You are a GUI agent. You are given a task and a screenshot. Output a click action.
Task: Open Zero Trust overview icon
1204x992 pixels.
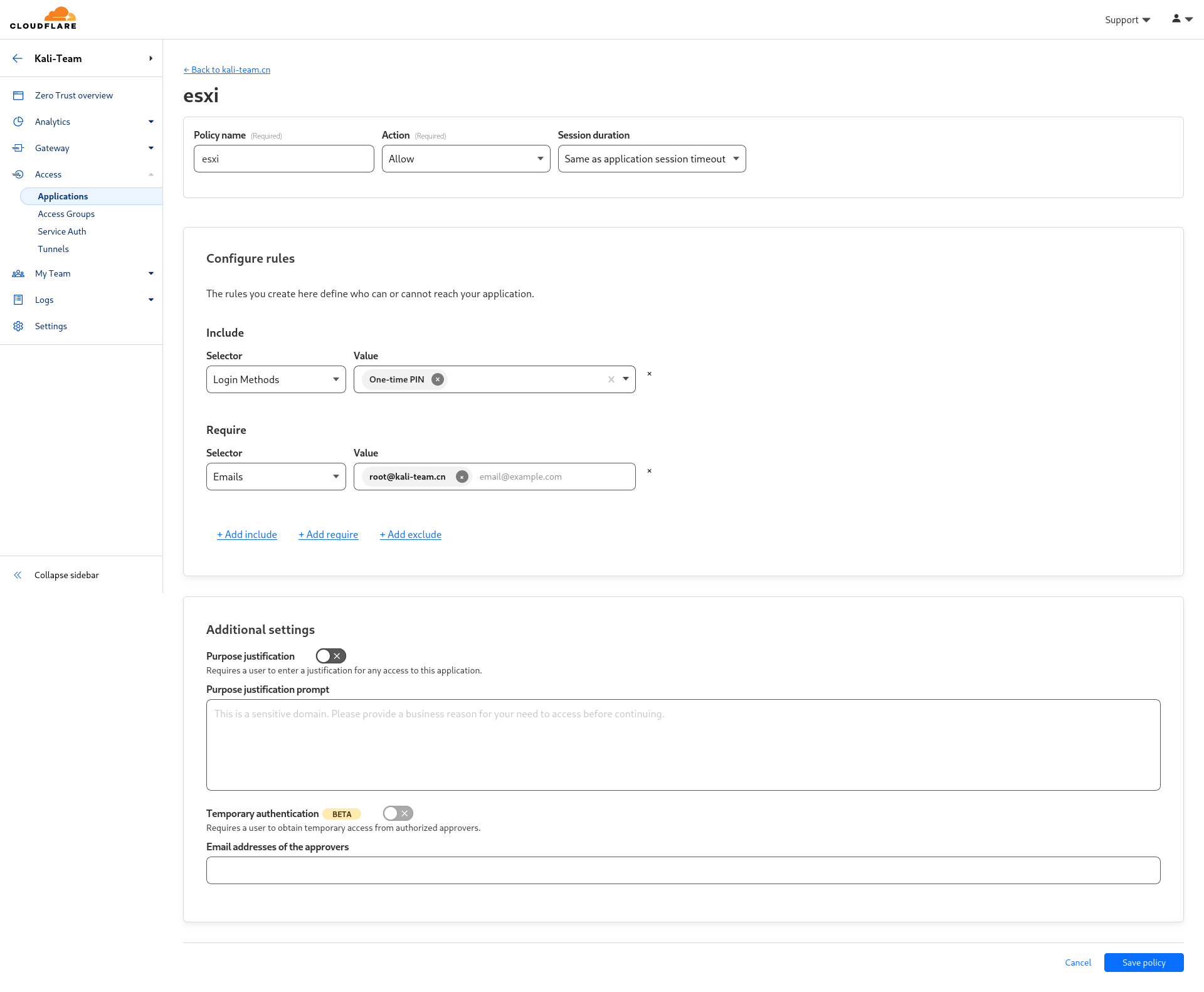[x=18, y=95]
